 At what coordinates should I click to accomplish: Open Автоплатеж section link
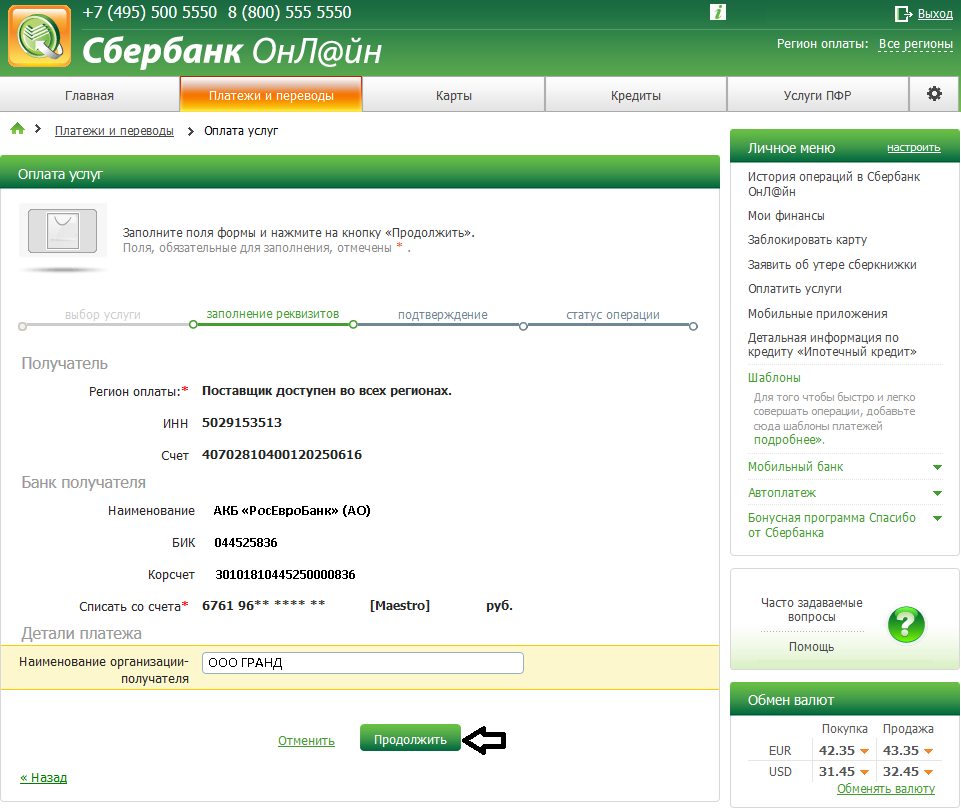coord(781,493)
